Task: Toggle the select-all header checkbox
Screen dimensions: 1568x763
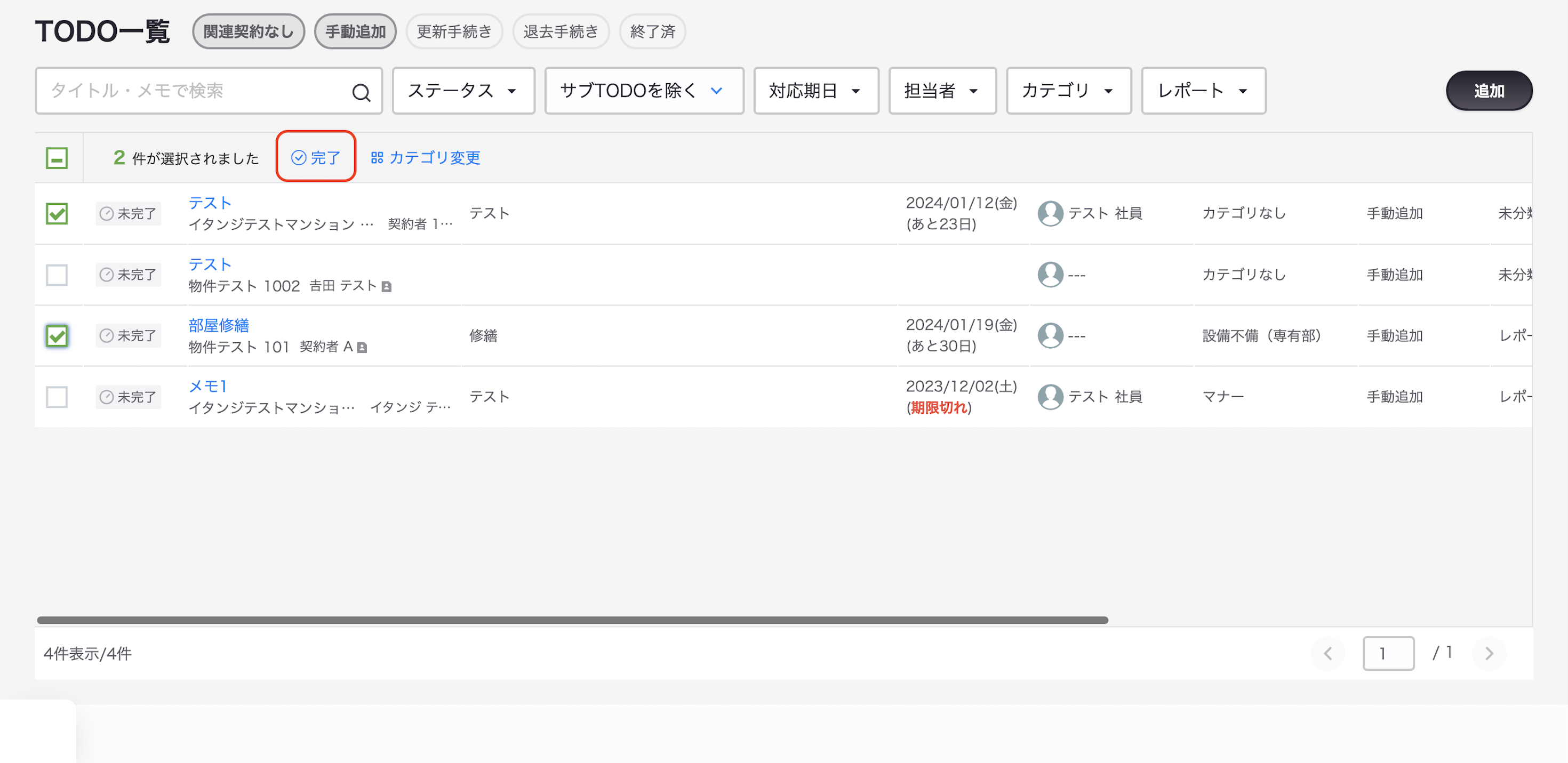Action: click(x=57, y=158)
